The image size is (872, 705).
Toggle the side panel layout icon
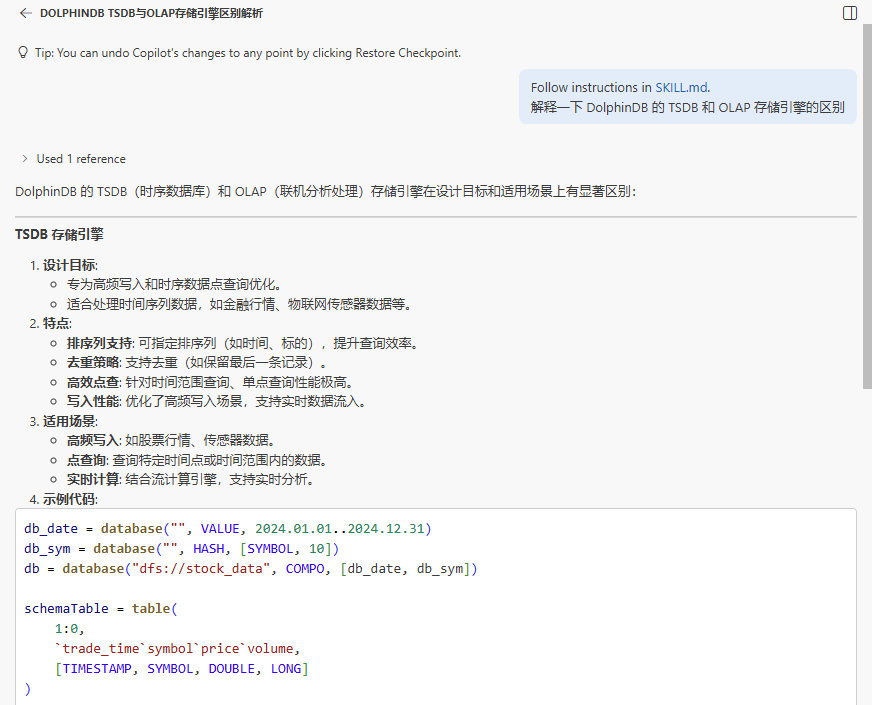850,13
